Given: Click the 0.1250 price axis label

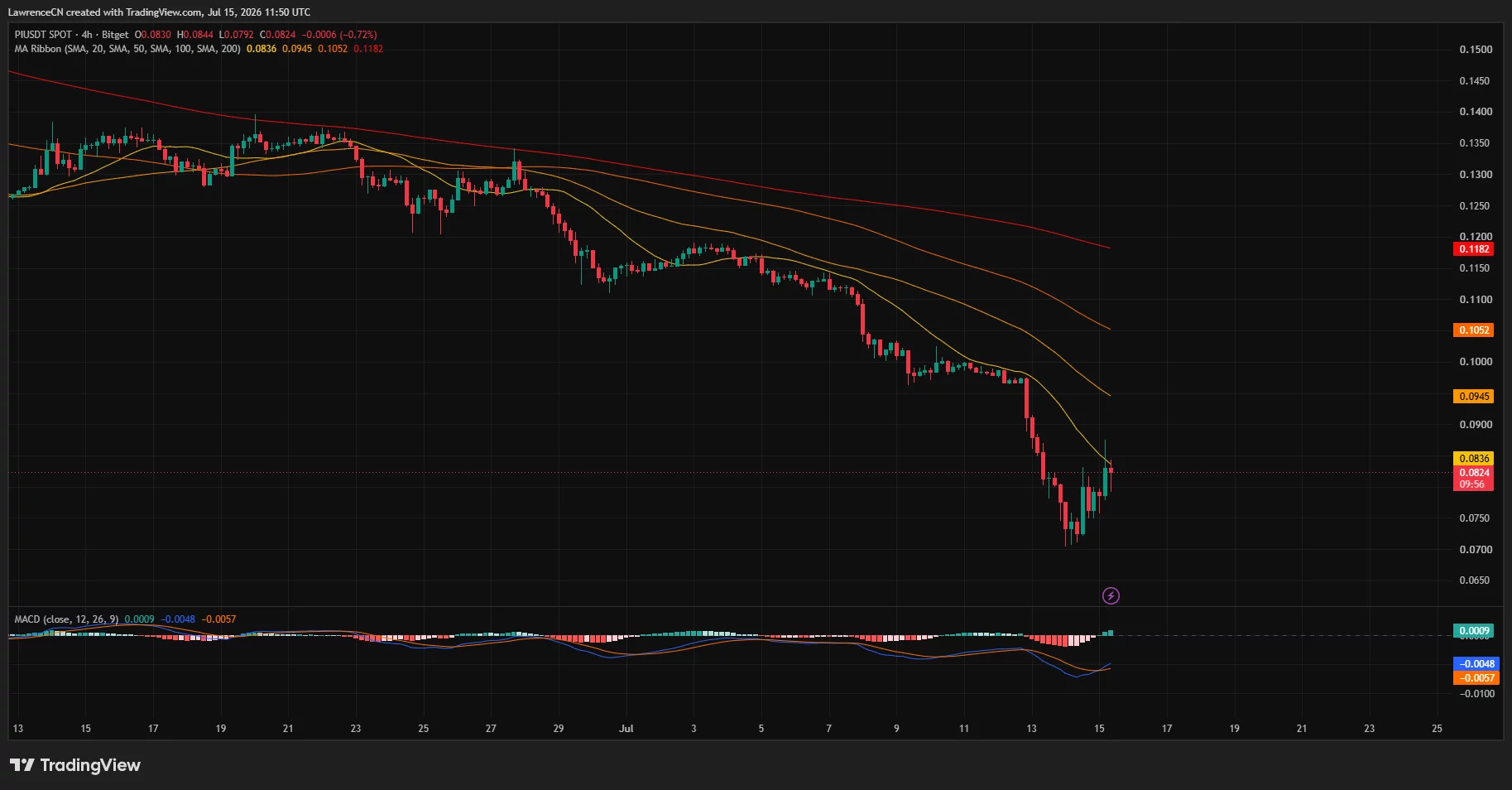Looking at the screenshot, I should 1476,206.
